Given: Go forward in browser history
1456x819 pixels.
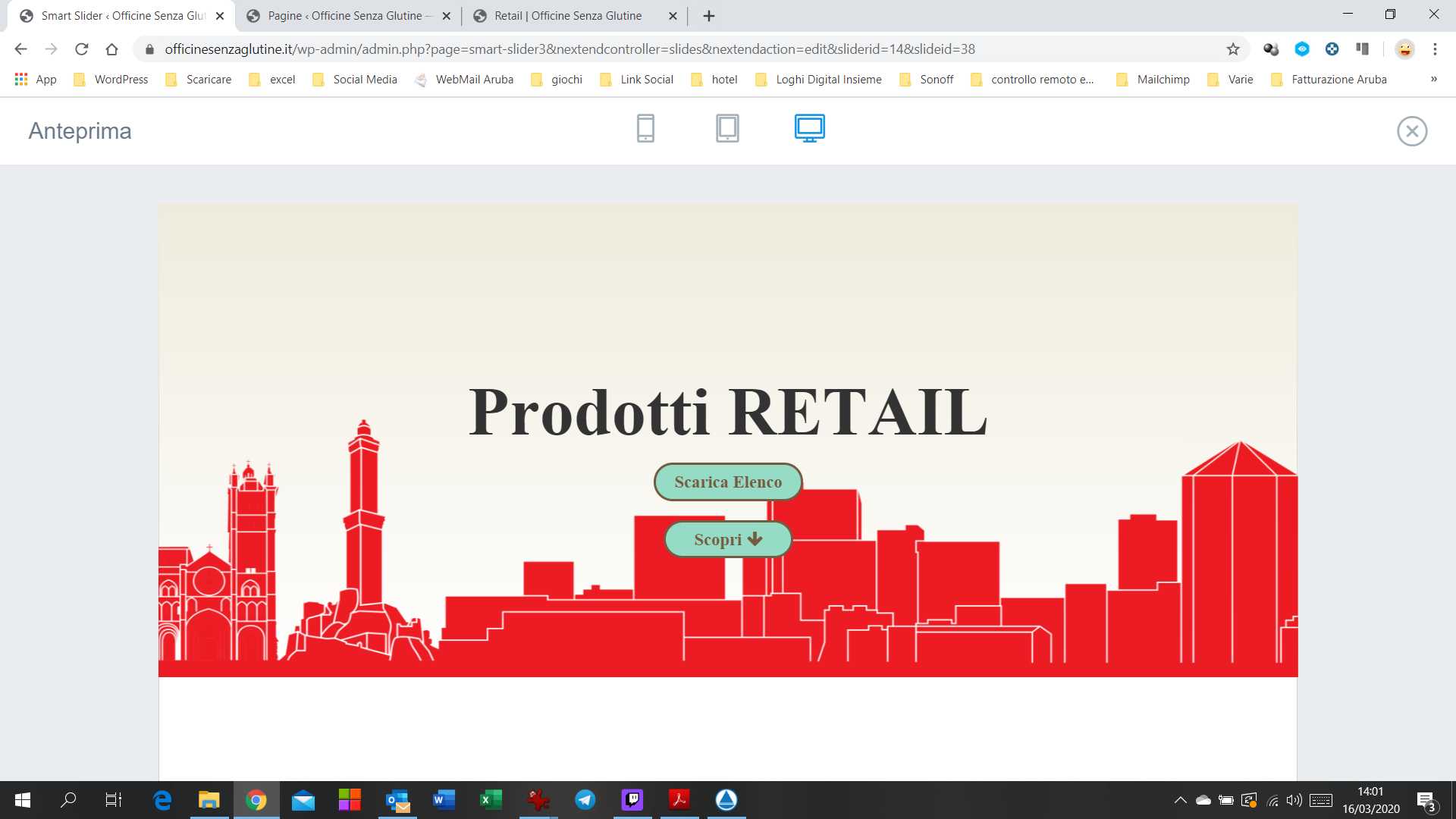Looking at the screenshot, I should 51,49.
